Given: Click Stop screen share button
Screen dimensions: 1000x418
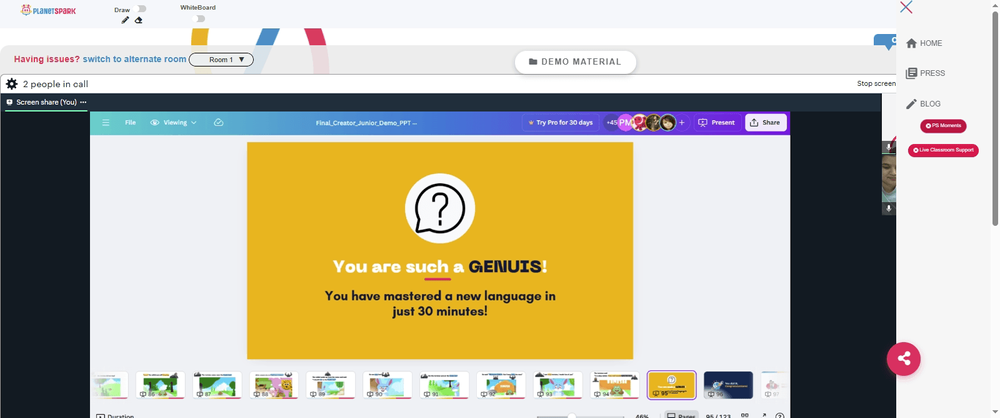Looking at the screenshot, I should [x=876, y=84].
